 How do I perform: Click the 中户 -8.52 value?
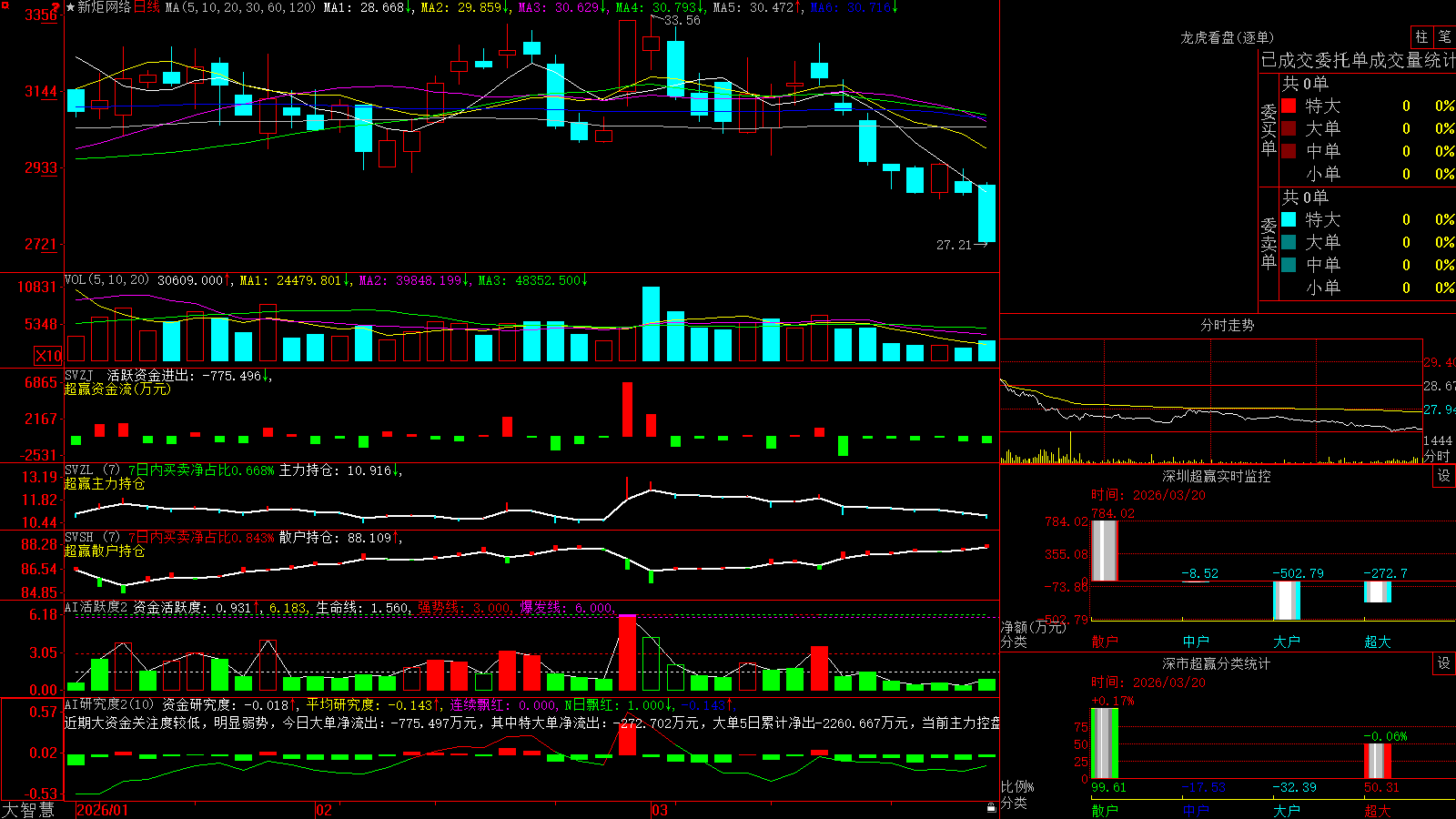1199,573
